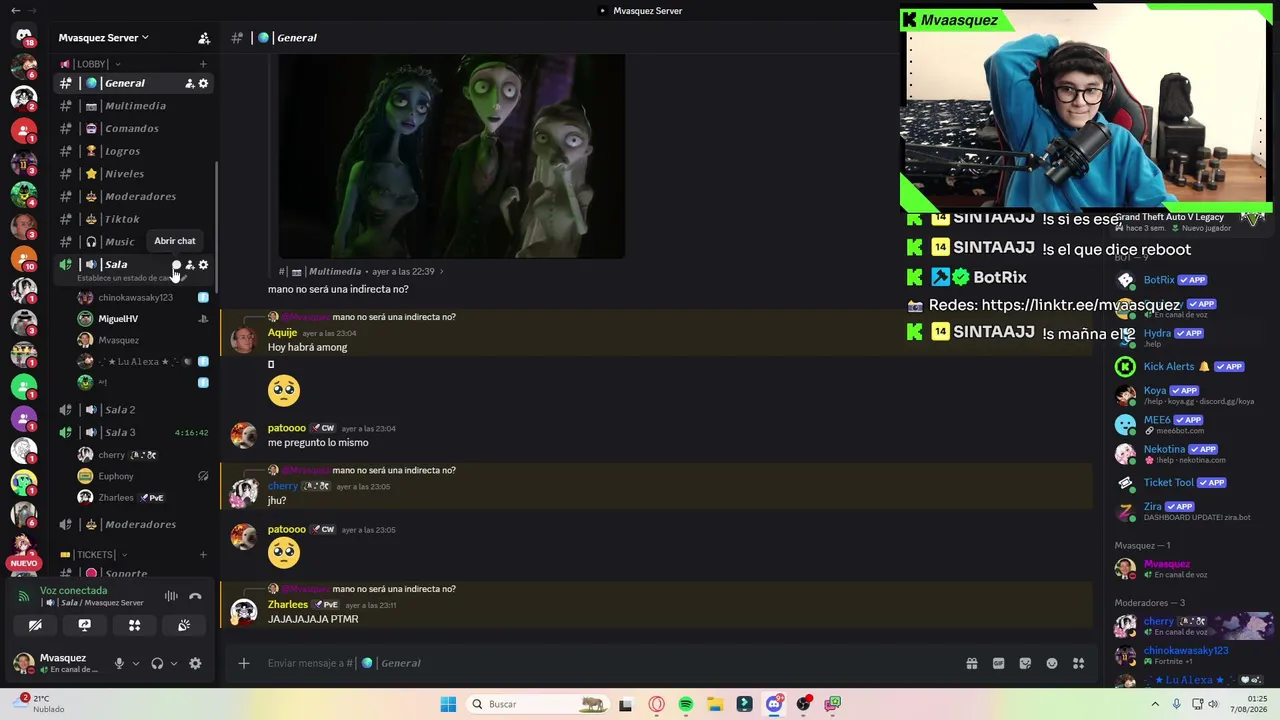Open microphone input options arrow
This screenshot has height=720, width=1280.
[x=136, y=663]
